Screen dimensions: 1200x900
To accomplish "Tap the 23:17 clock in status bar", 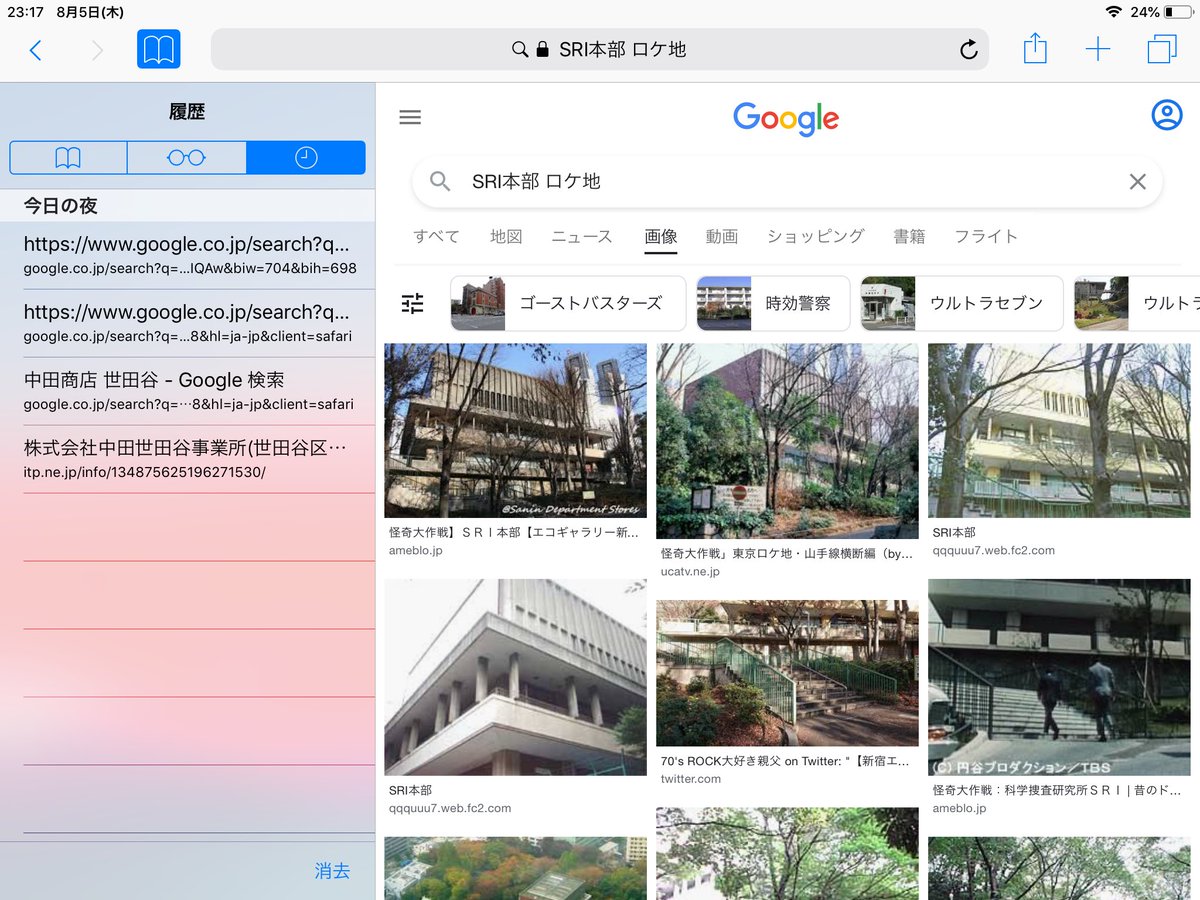I will tap(24, 12).
